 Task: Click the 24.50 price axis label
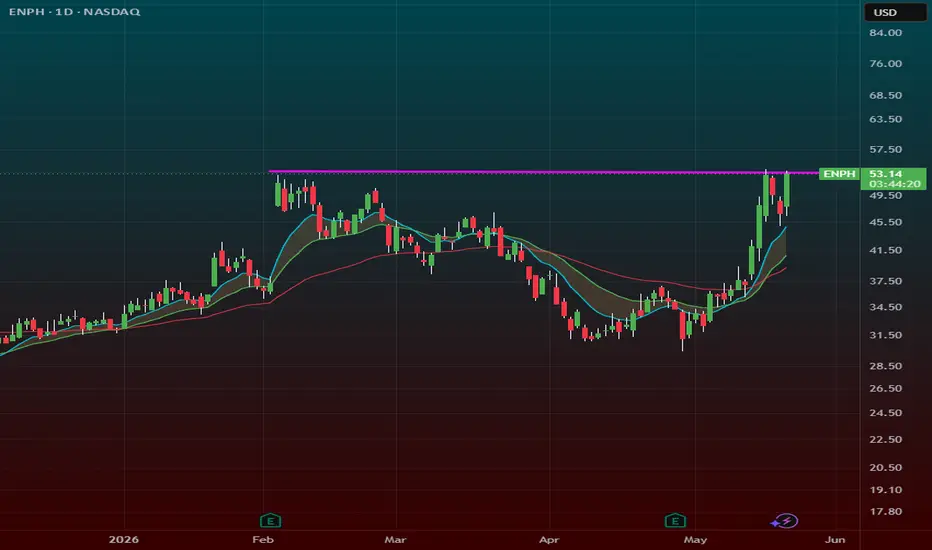tap(886, 413)
